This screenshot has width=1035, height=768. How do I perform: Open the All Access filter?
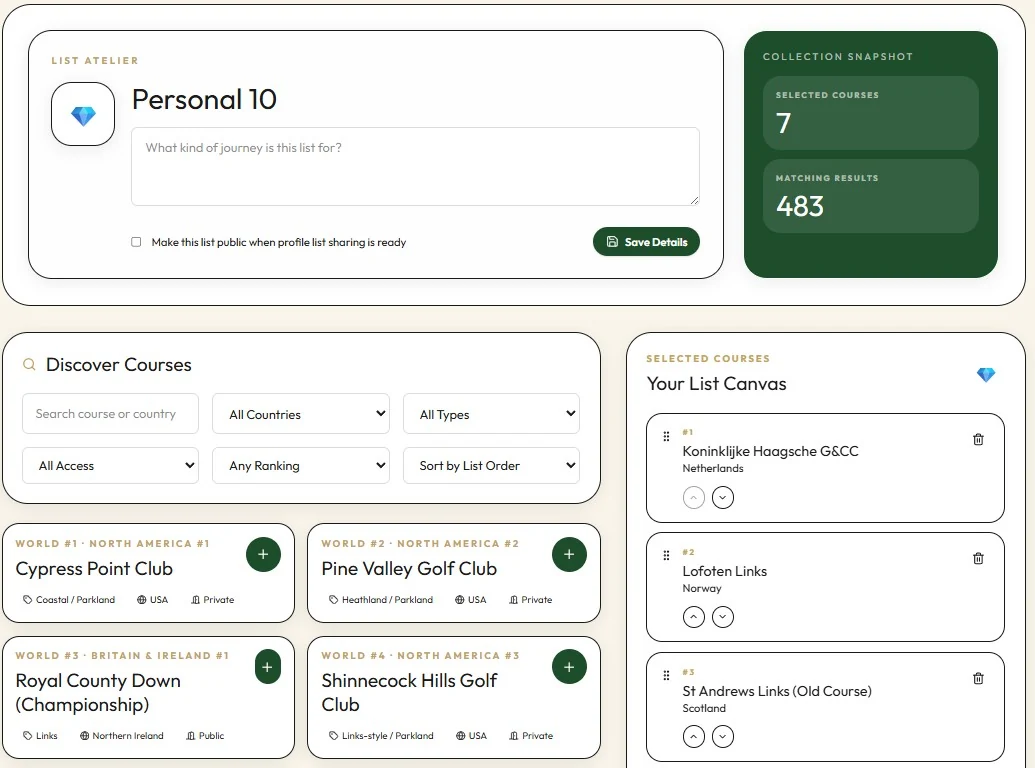pyautogui.click(x=110, y=465)
